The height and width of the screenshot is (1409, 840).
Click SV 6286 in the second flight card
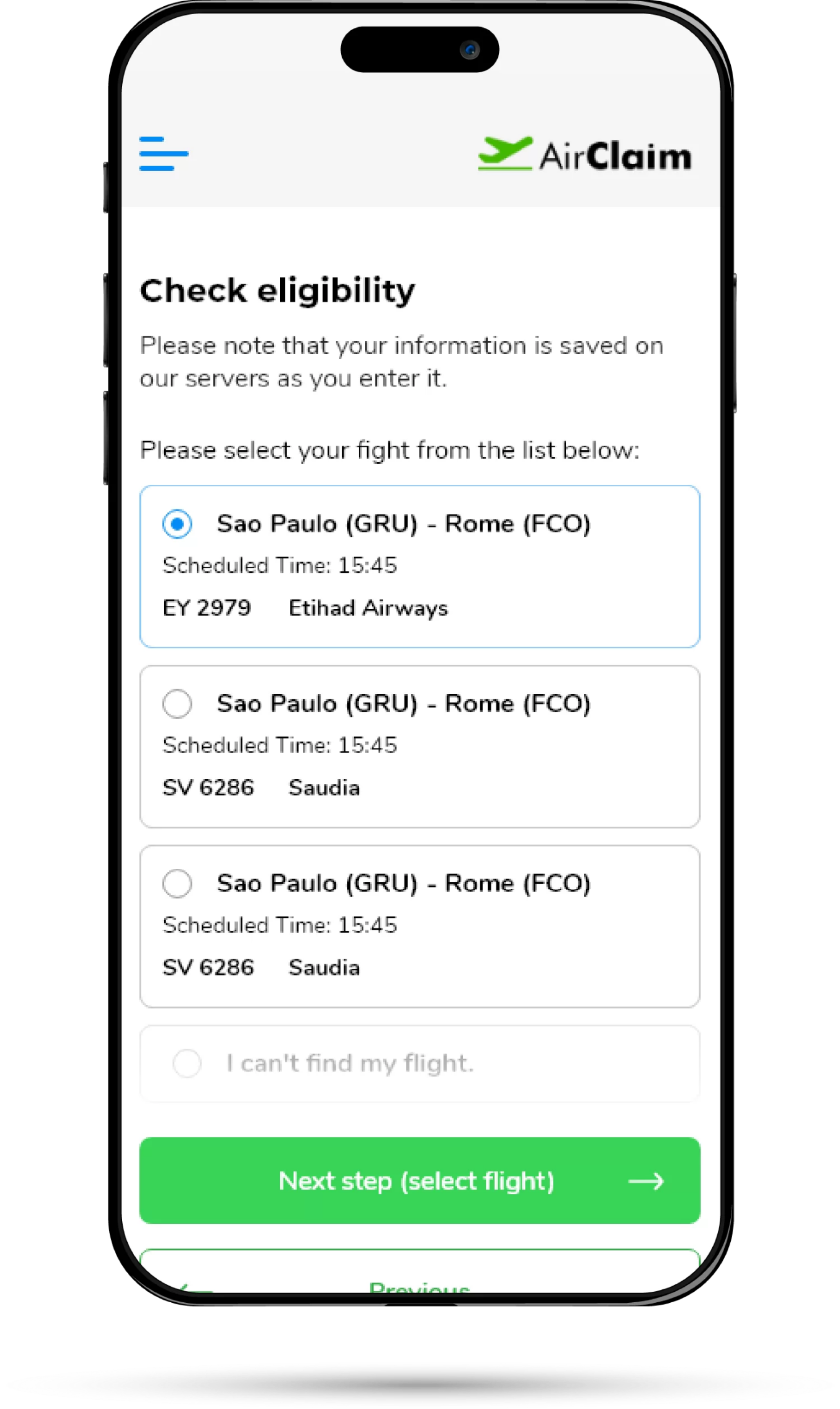tap(208, 787)
